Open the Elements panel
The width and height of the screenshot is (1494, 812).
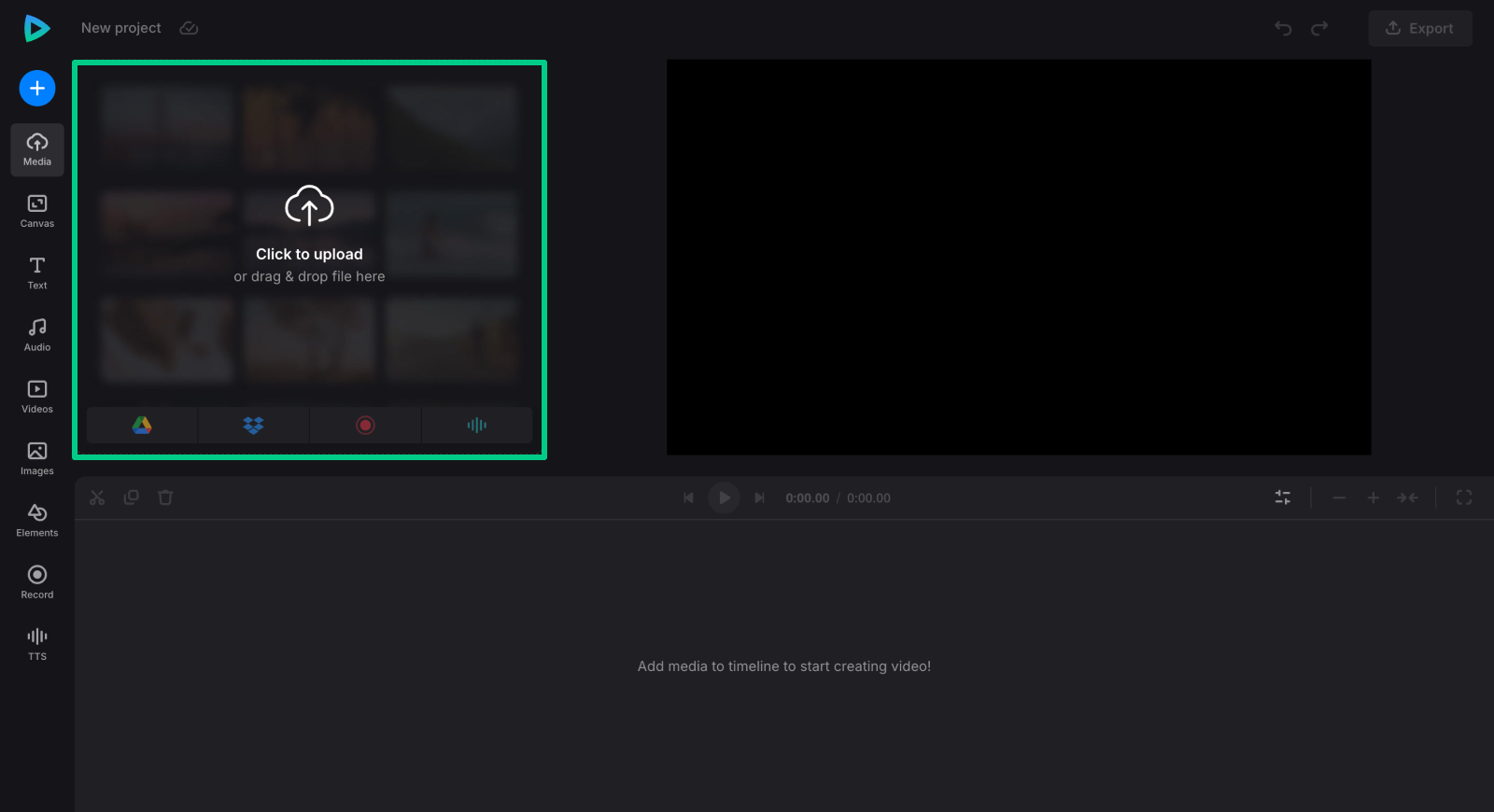click(x=37, y=521)
